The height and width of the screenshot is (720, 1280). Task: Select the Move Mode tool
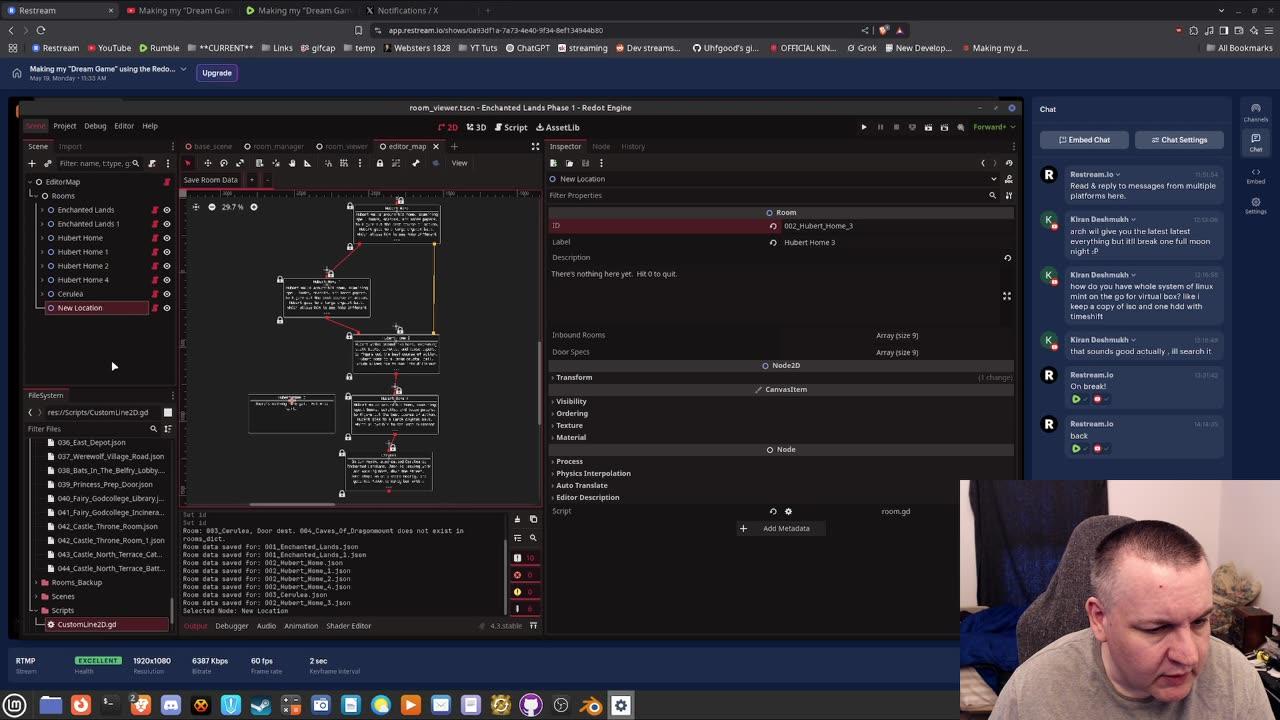(x=207, y=163)
